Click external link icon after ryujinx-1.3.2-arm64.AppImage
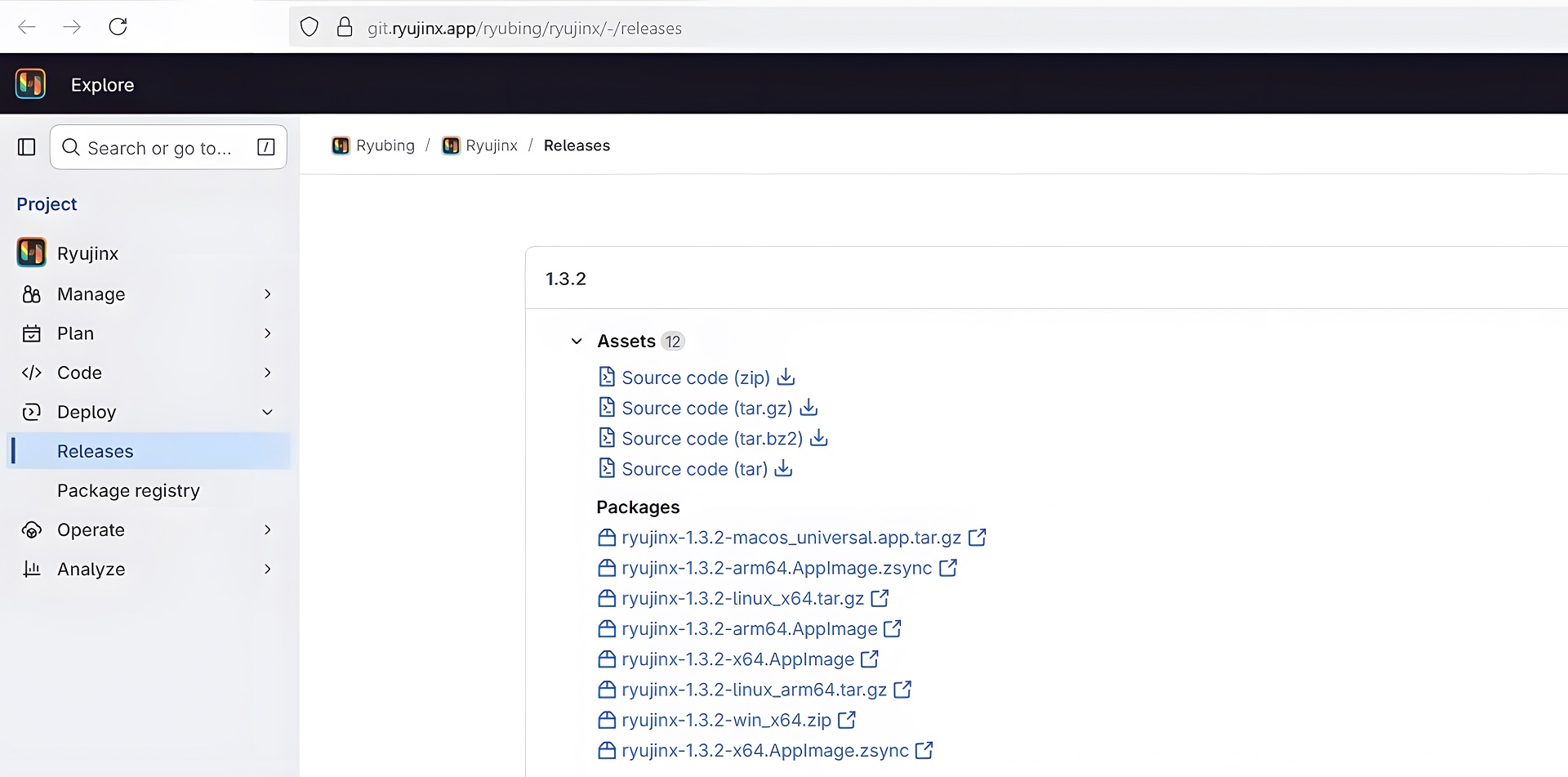 pyautogui.click(x=893, y=628)
